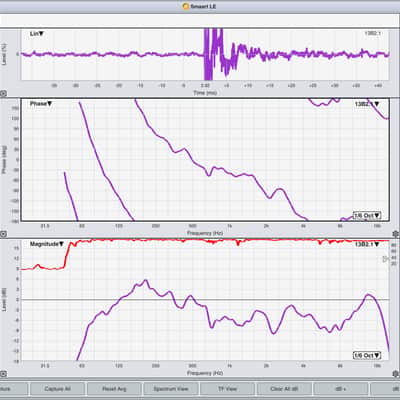Click the 0 dB reference line in Magnitude plot
This screenshot has height=400, width=400.
coord(205,300)
